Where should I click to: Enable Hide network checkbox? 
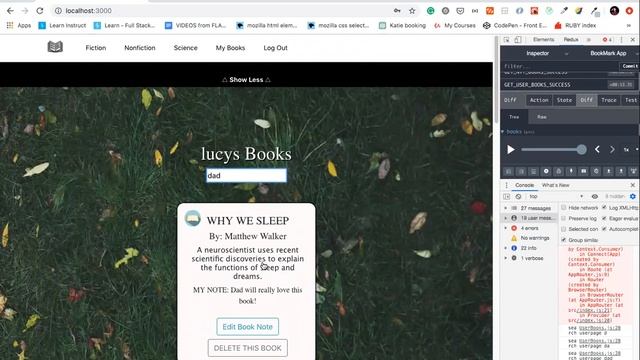click(x=564, y=208)
